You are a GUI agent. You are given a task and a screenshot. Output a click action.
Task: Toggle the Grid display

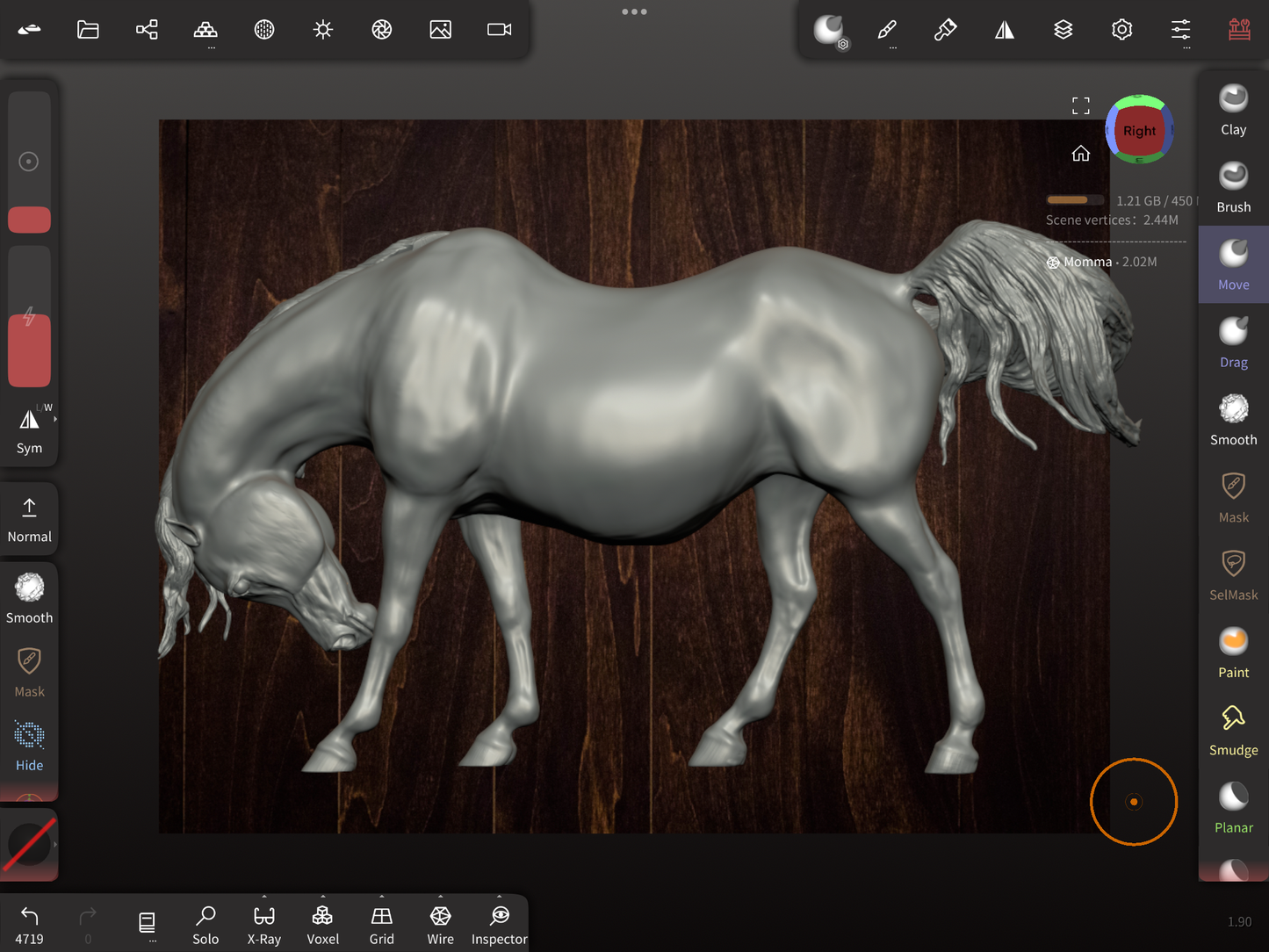click(x=381, y=925)
